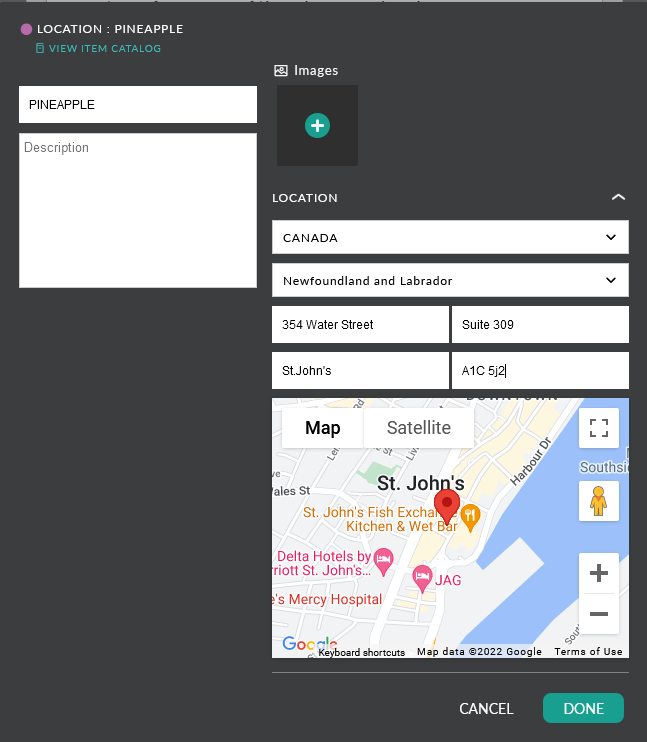Viewport: 647px width, 742px height.
Task: Click the item catalog document icon
Action: tap(40, 48)
